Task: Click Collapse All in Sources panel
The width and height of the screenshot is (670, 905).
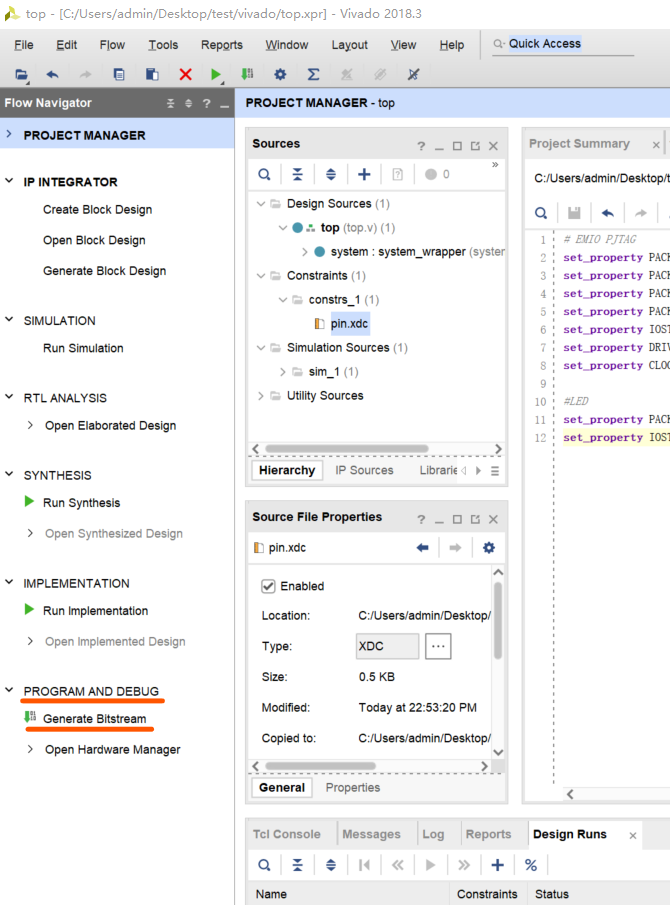Action: 297,174
